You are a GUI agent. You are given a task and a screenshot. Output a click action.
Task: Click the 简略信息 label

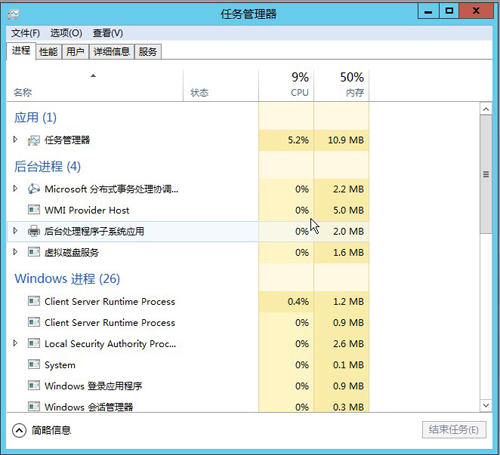(51, 430)
